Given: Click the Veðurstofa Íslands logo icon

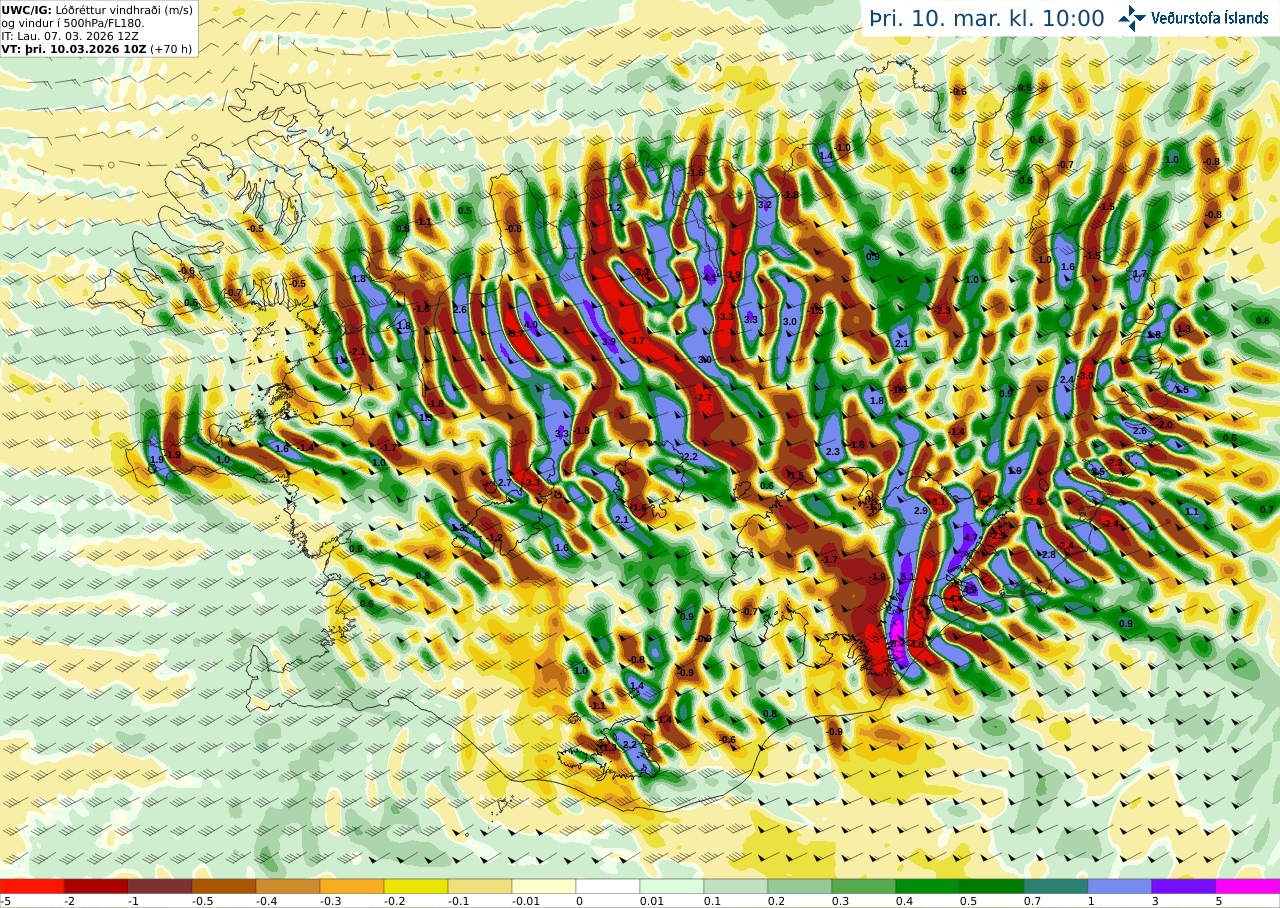Looking at the screenshot, I should [1132, 18].
